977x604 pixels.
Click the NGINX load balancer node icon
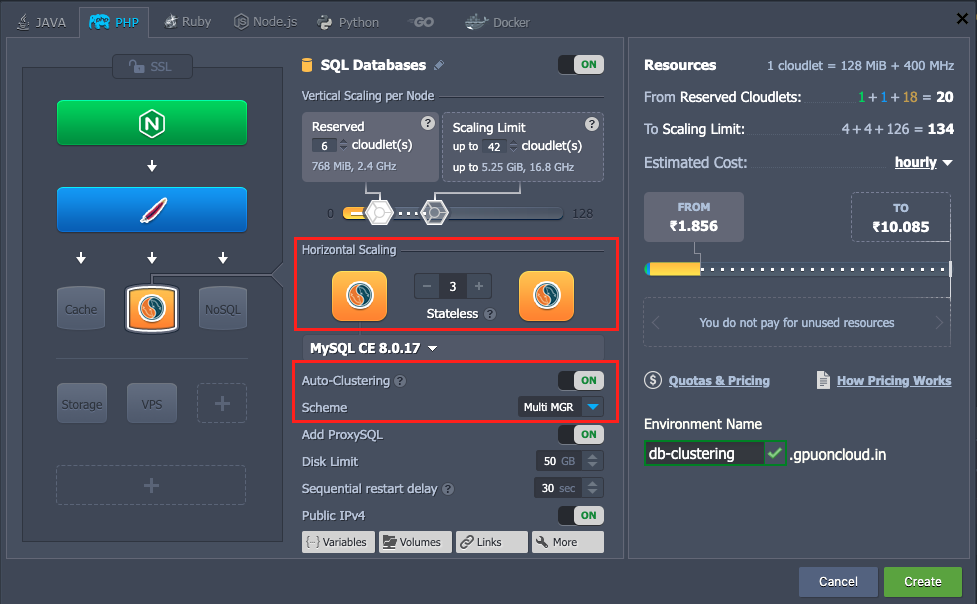pos(151,123)
